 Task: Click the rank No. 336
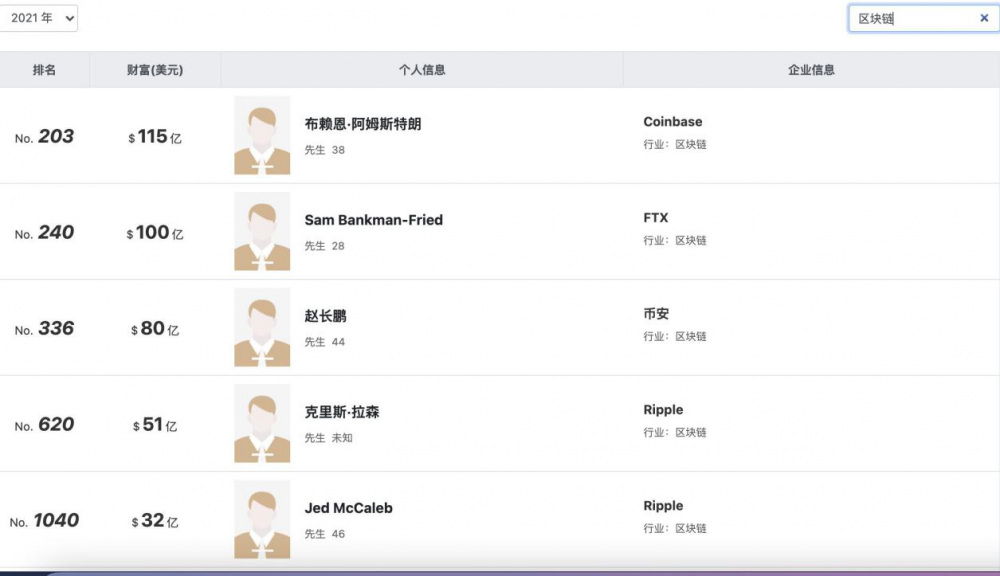pyautogui.click(x=44, y=329)
